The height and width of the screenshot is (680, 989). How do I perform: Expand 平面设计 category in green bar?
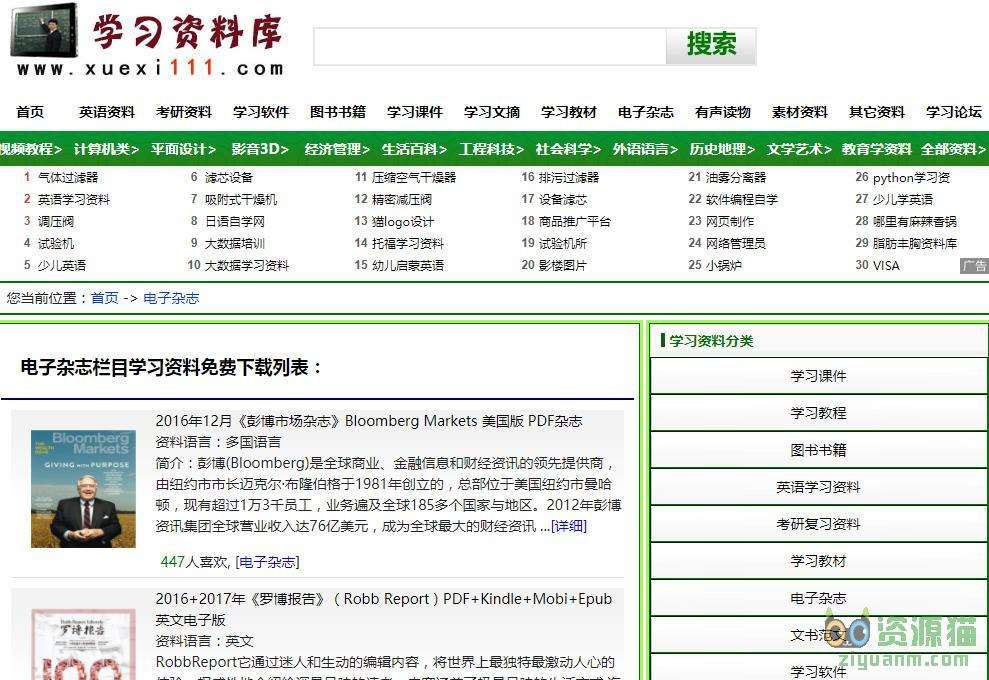(183, 149)
